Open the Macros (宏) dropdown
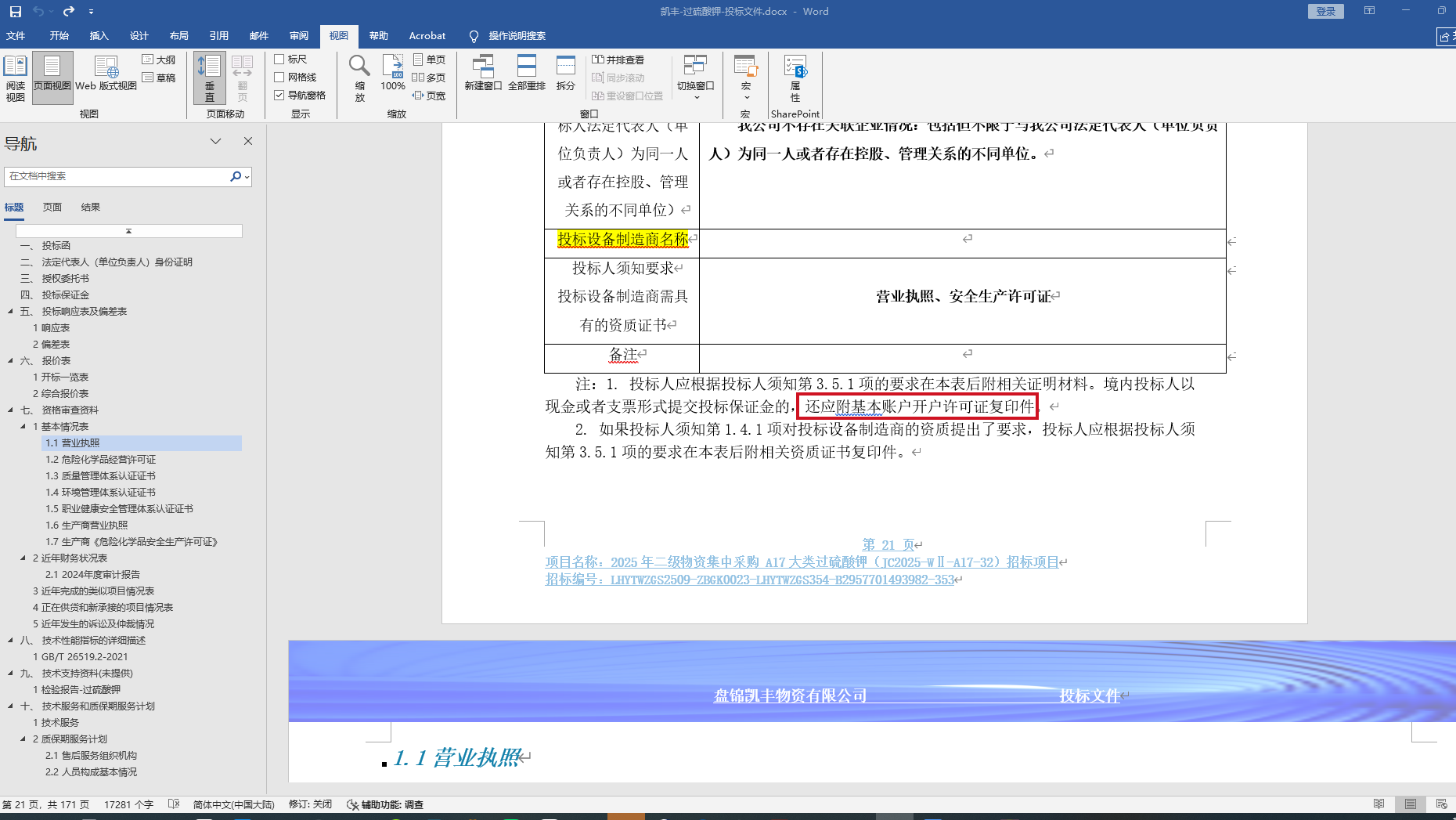1456x820 pixels. 746,78
